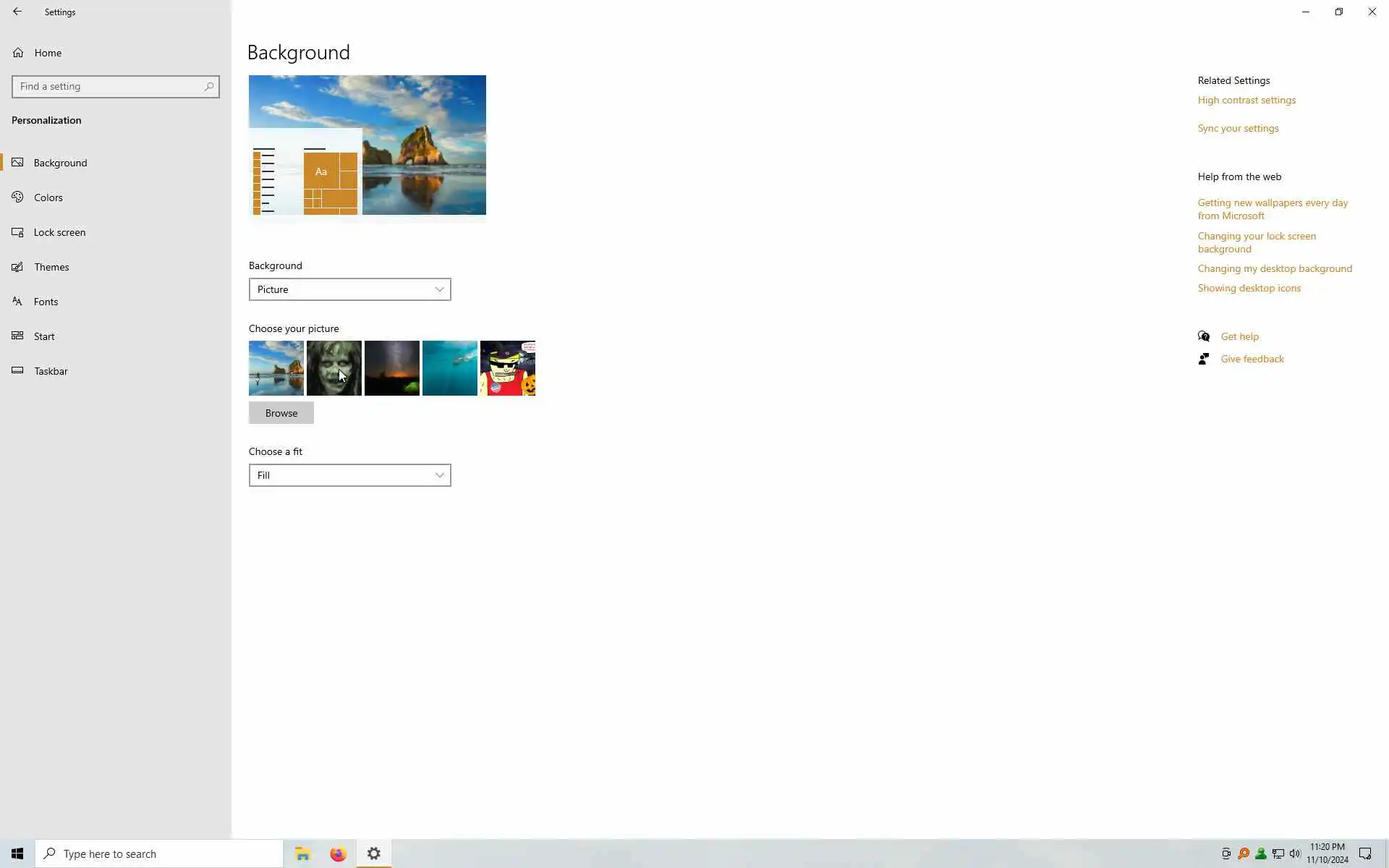Image resolution: width=1389 pixels, height=868 pixels.
Task: Open File Explorer from the taskbar
Action: pyautogui.click(x=302, y=854)
